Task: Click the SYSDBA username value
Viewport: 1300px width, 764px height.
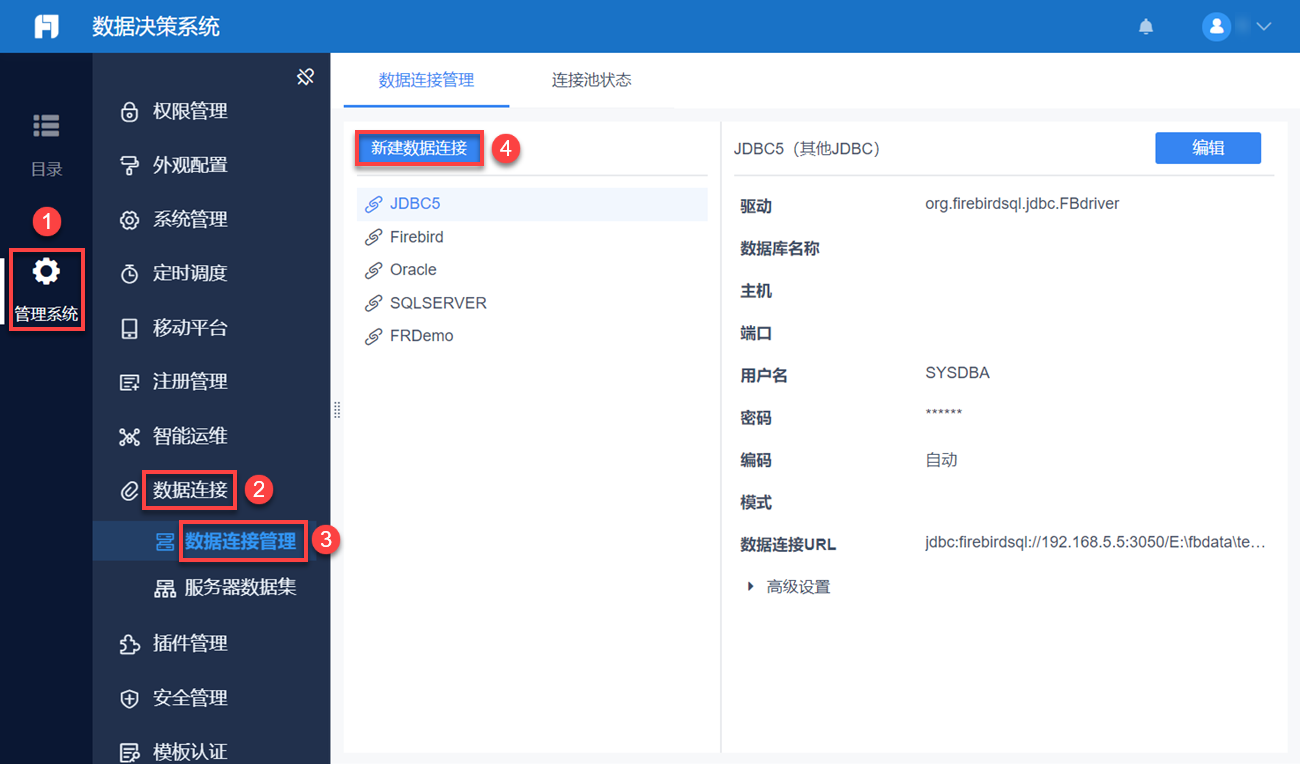Action: (957, 373)
